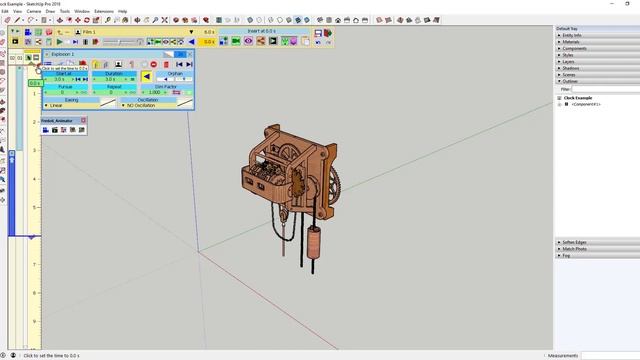Click the blue left-arrow beside 0.0 s
Viewport: 640px width, 360px height.
pyautogui.click(x=191, y=42)
